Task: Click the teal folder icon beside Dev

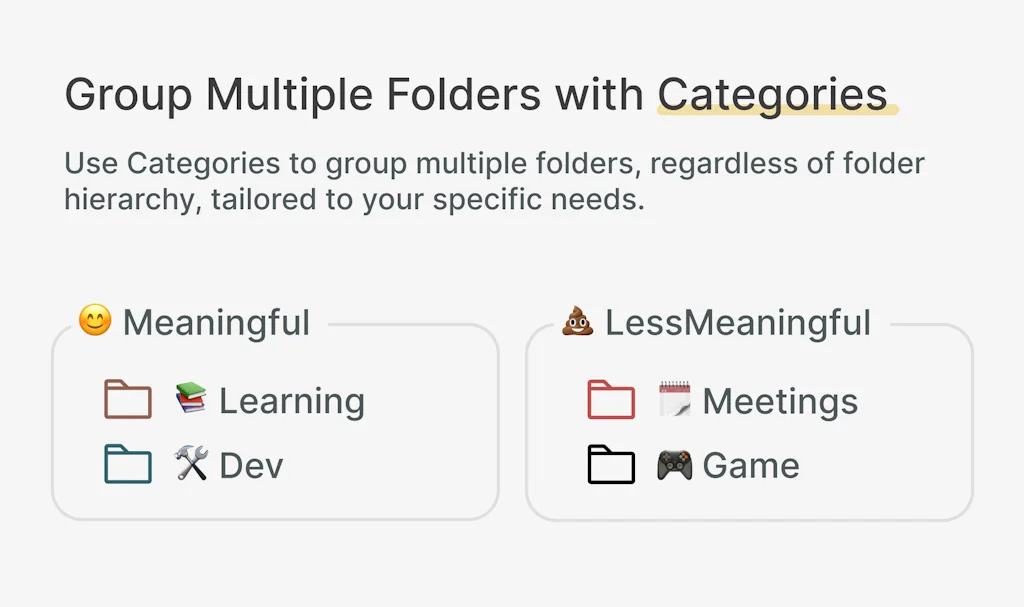Action: click(x=128, y=465)
